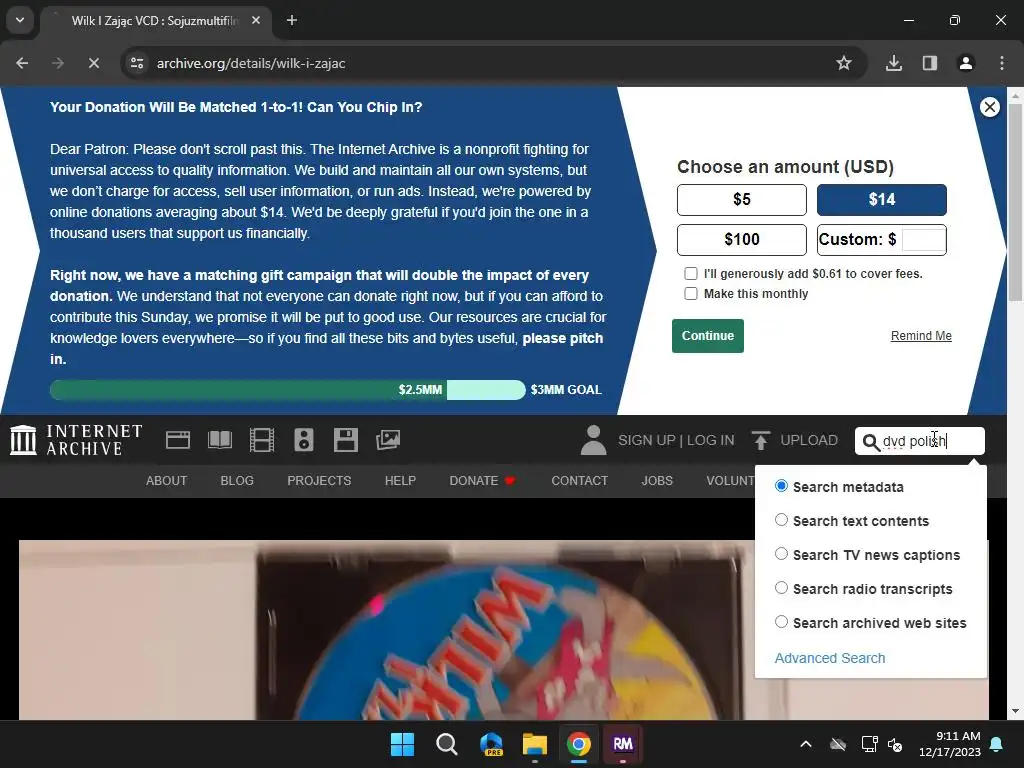Click the Custom donation amount input
Viewport: 1024px width, 768px height.
pos(923,240)
